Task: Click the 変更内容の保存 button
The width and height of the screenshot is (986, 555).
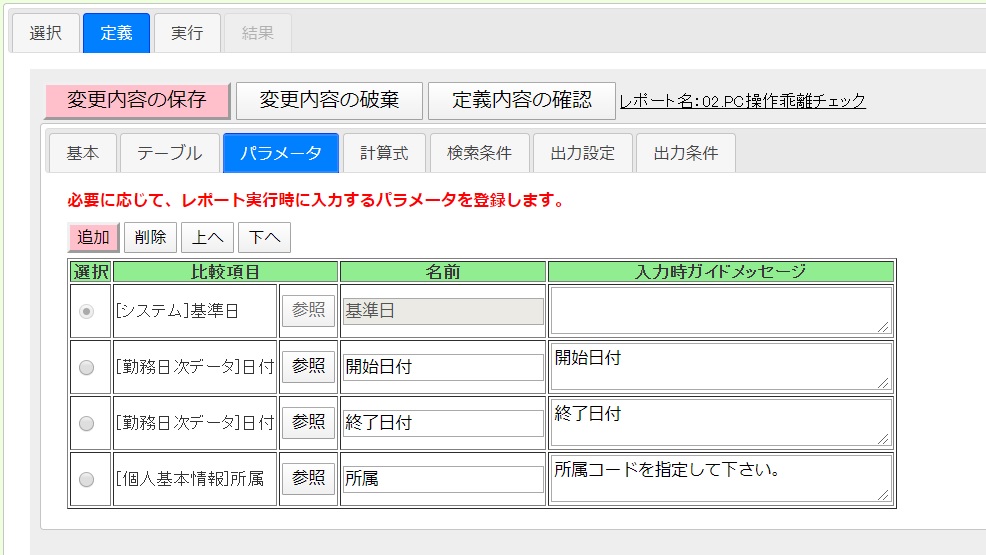Action: tap(137, 100)
